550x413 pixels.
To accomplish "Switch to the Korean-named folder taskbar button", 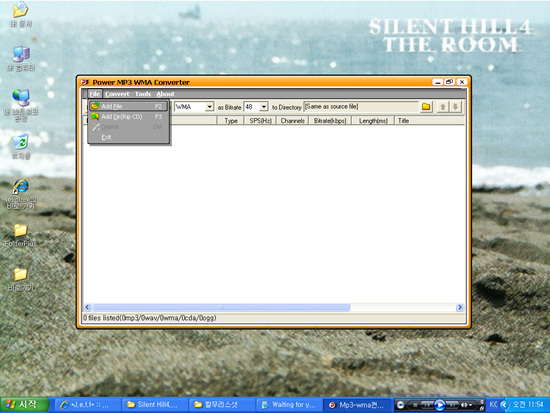I will click(x=221, y=405).
